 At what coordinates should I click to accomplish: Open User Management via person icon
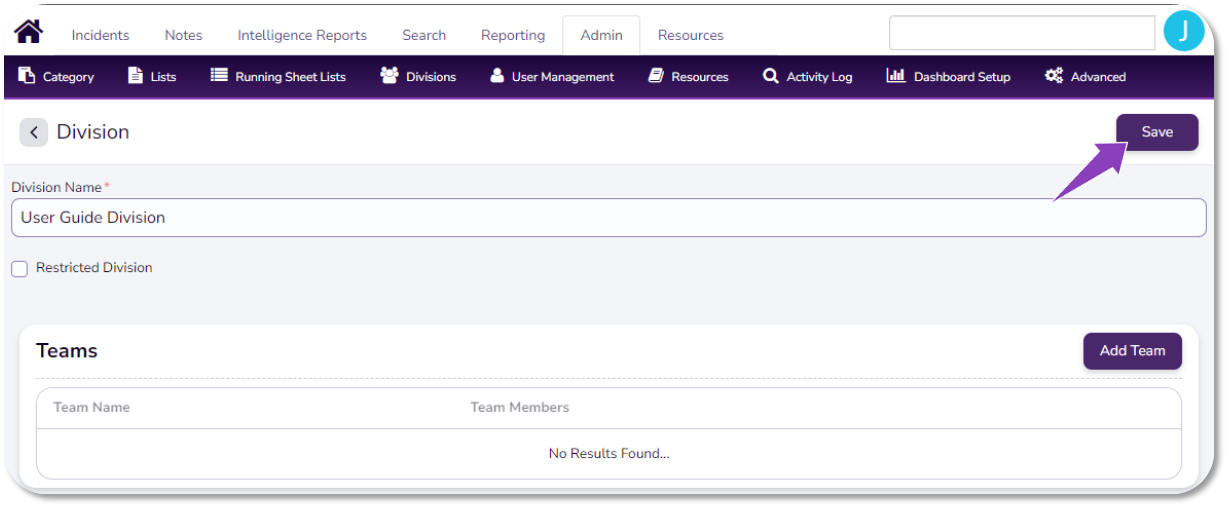pyautogui.click(x=497, y=76)
